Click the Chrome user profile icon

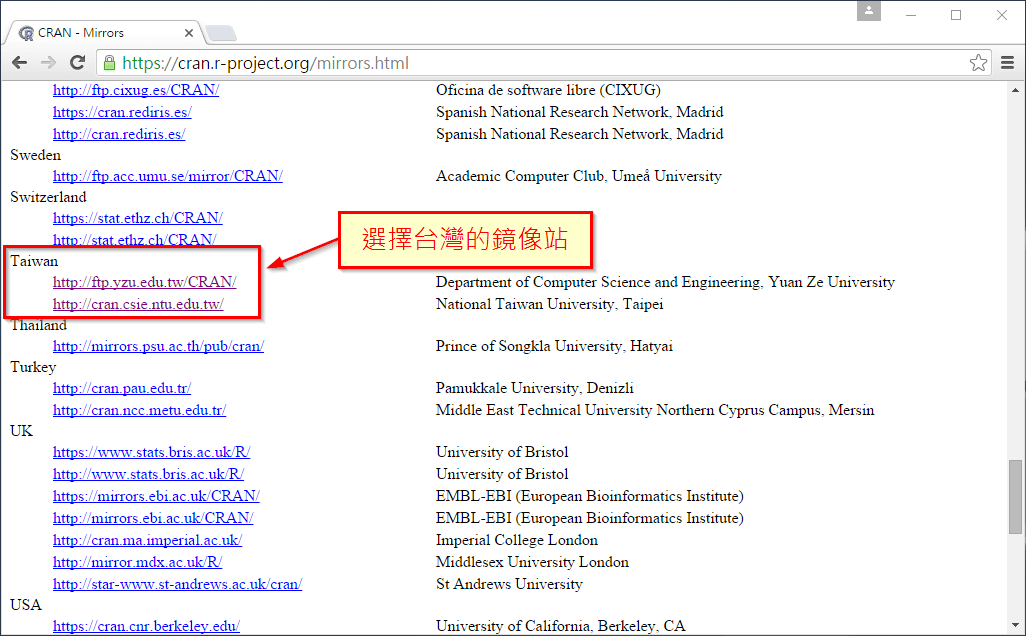[869, 11]
